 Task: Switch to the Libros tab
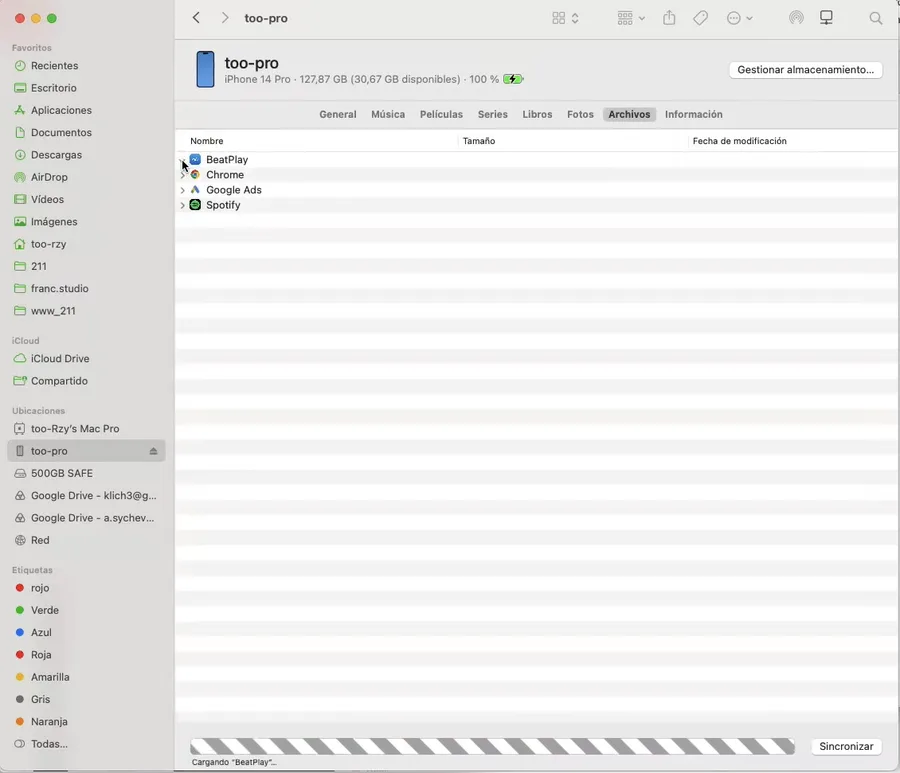(537, 114)
